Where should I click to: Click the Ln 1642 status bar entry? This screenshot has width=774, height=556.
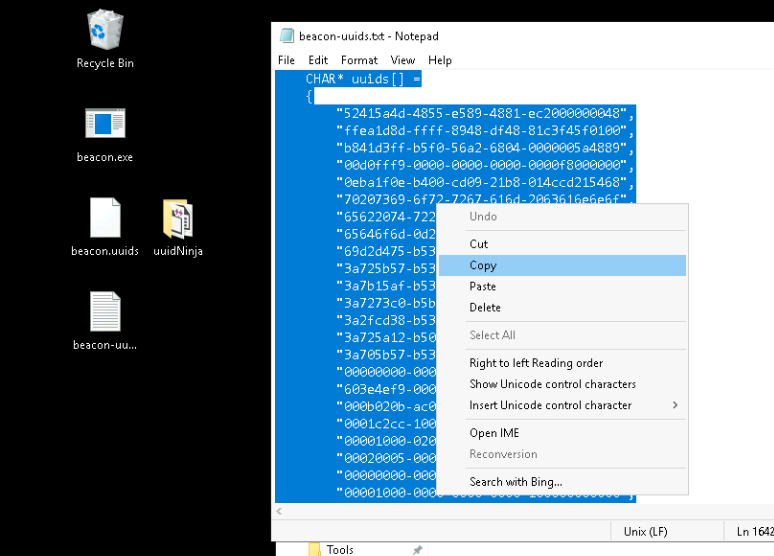coord(755,532)
